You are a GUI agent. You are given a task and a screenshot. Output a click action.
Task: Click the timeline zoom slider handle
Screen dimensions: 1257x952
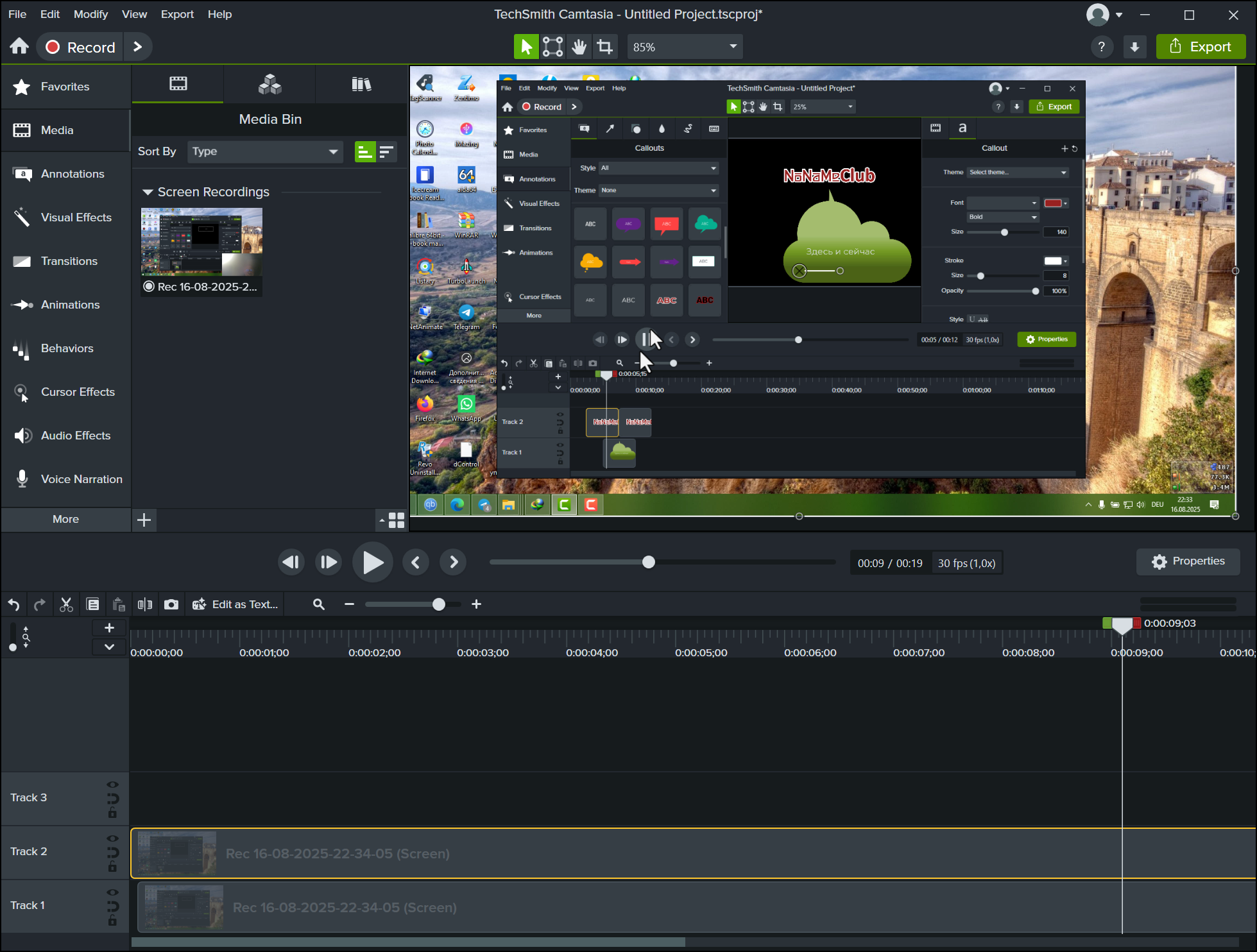439,604
